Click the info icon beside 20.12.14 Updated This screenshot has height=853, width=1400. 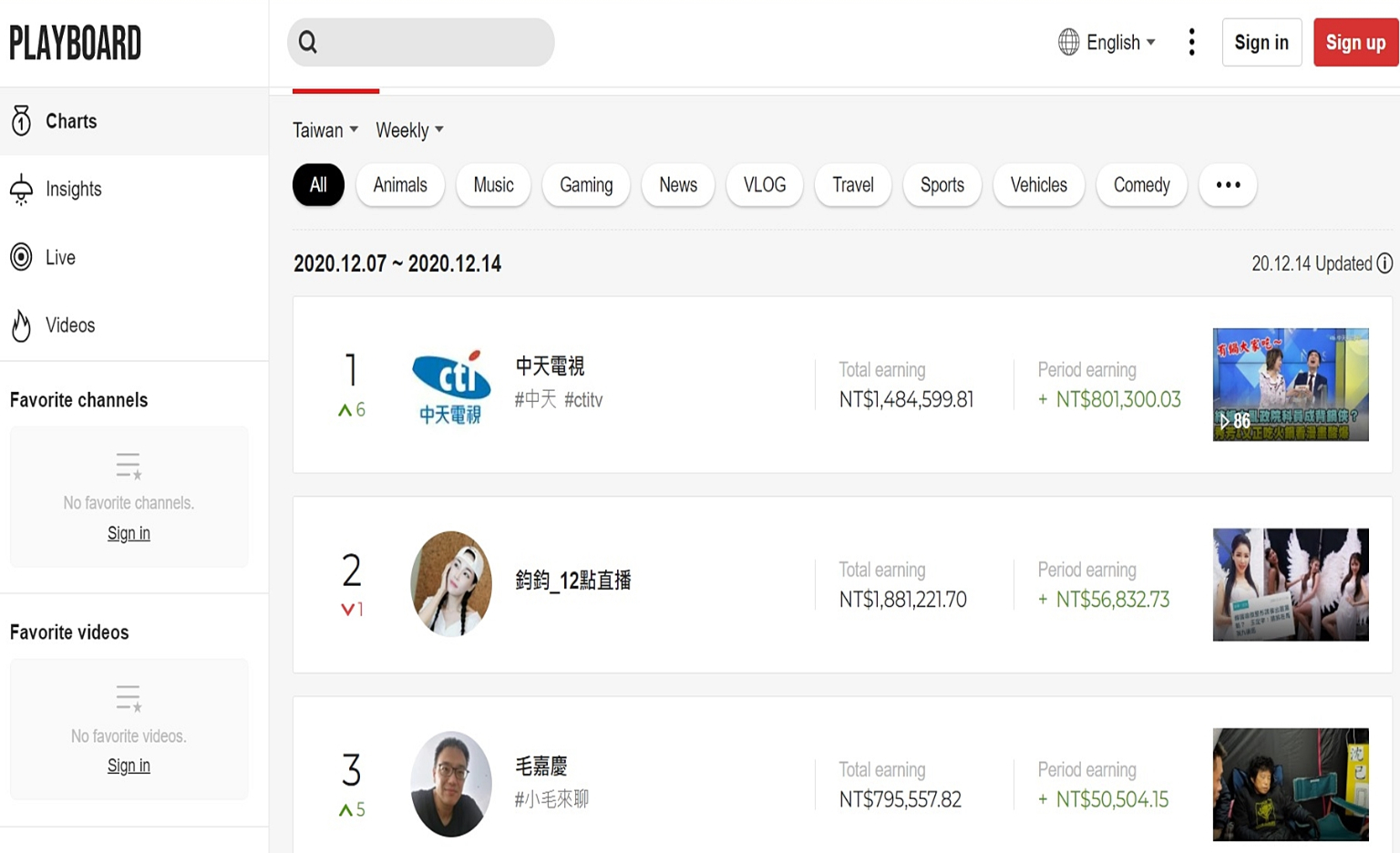coord(1385,263)
